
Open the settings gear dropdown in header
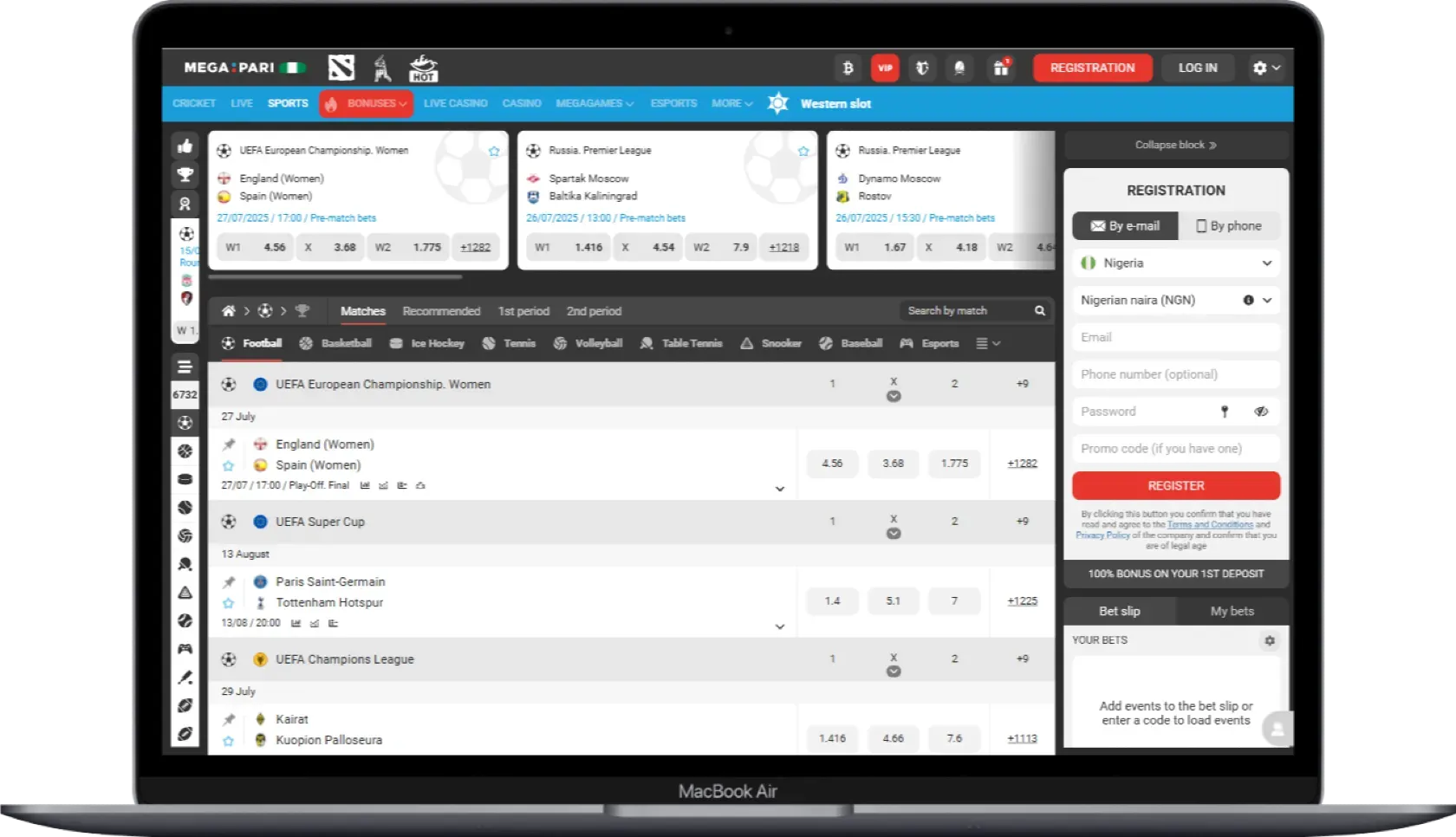click(x=1266, y=68)
